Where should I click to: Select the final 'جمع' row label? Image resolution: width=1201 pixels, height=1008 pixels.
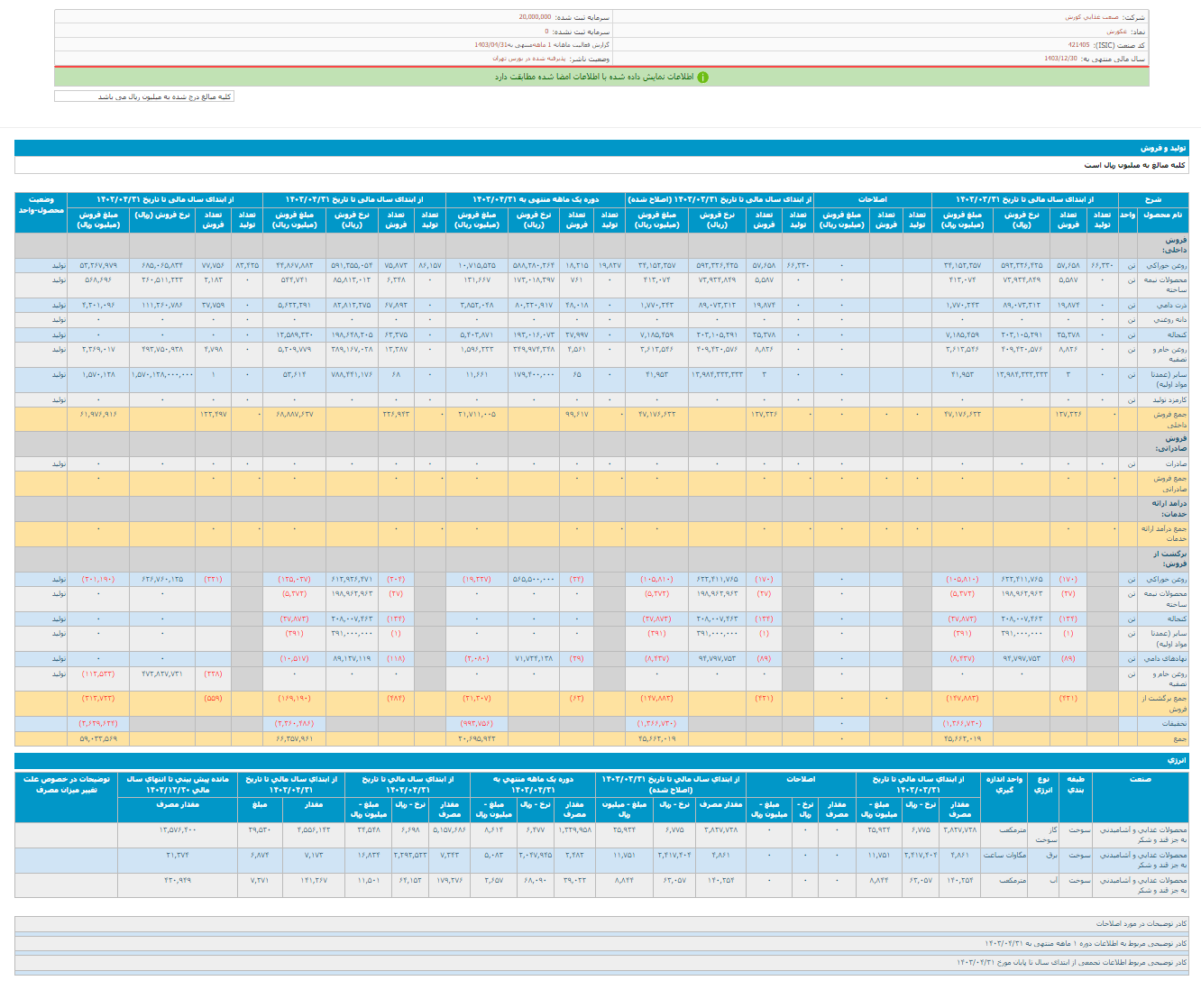click(1162, 738)
